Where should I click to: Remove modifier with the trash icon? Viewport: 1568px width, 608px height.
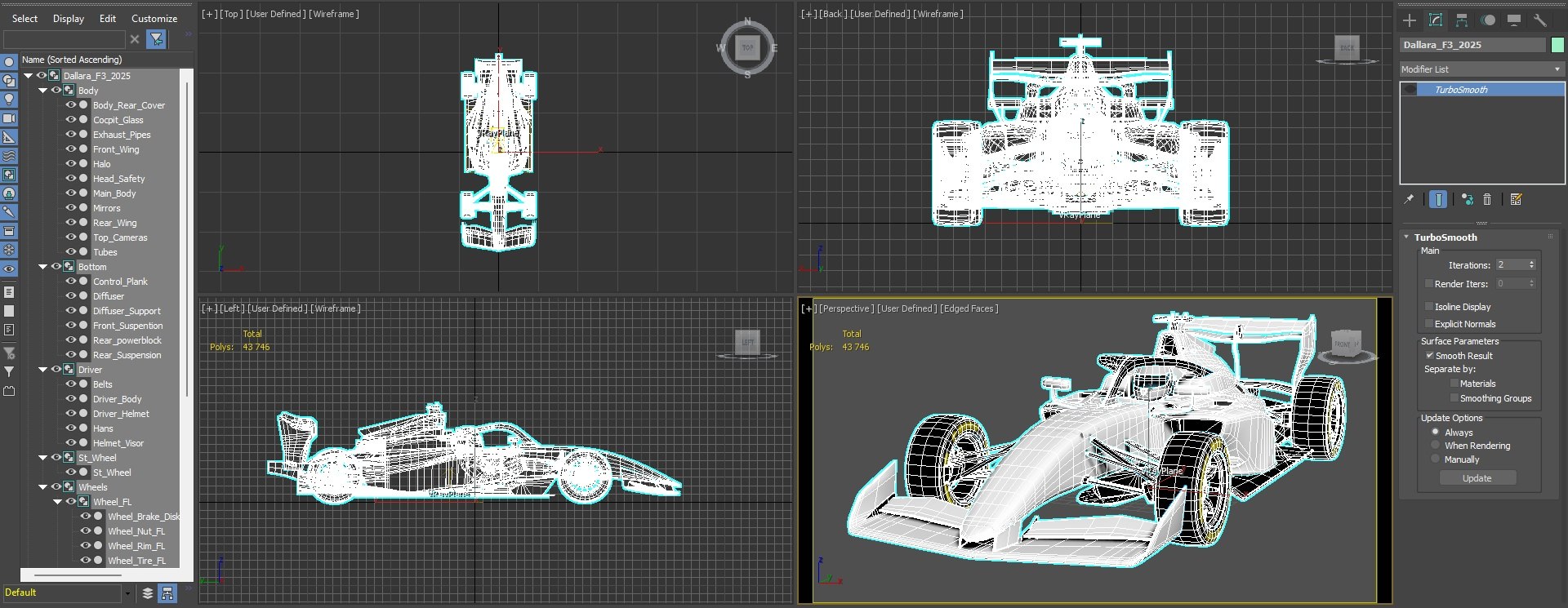[1487, 199]
